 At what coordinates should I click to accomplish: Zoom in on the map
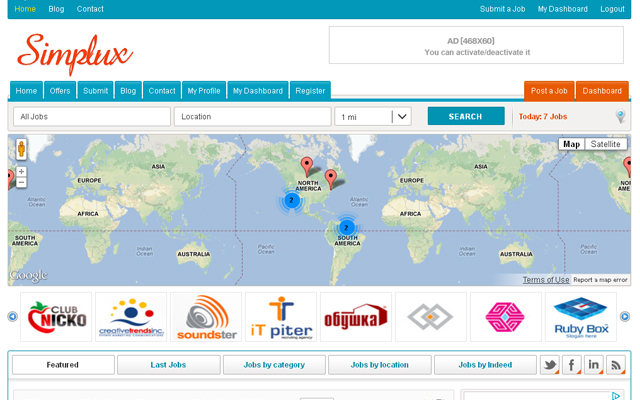21,171
